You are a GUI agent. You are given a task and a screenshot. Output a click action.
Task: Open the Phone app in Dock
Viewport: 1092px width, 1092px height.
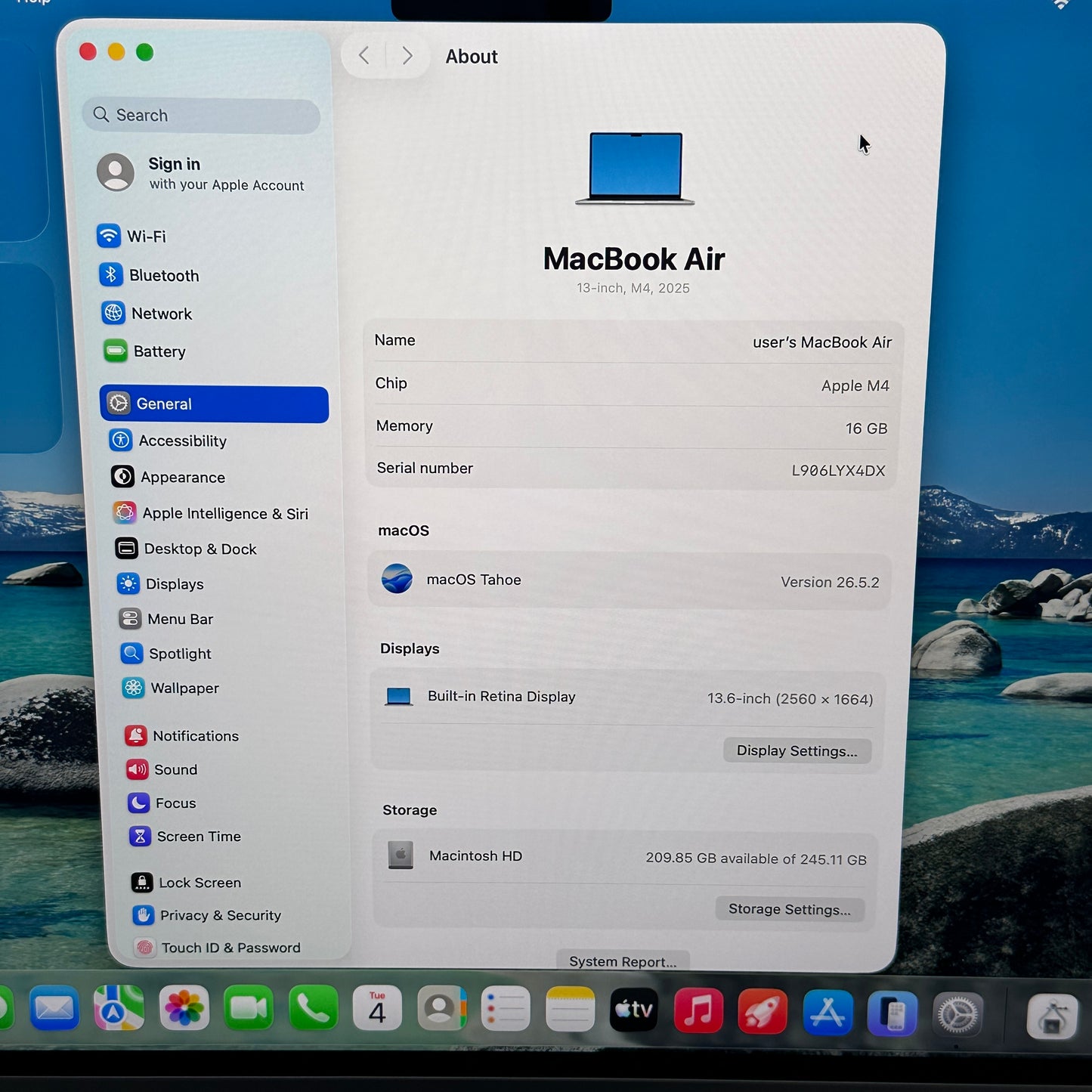tap(313, 1008)
